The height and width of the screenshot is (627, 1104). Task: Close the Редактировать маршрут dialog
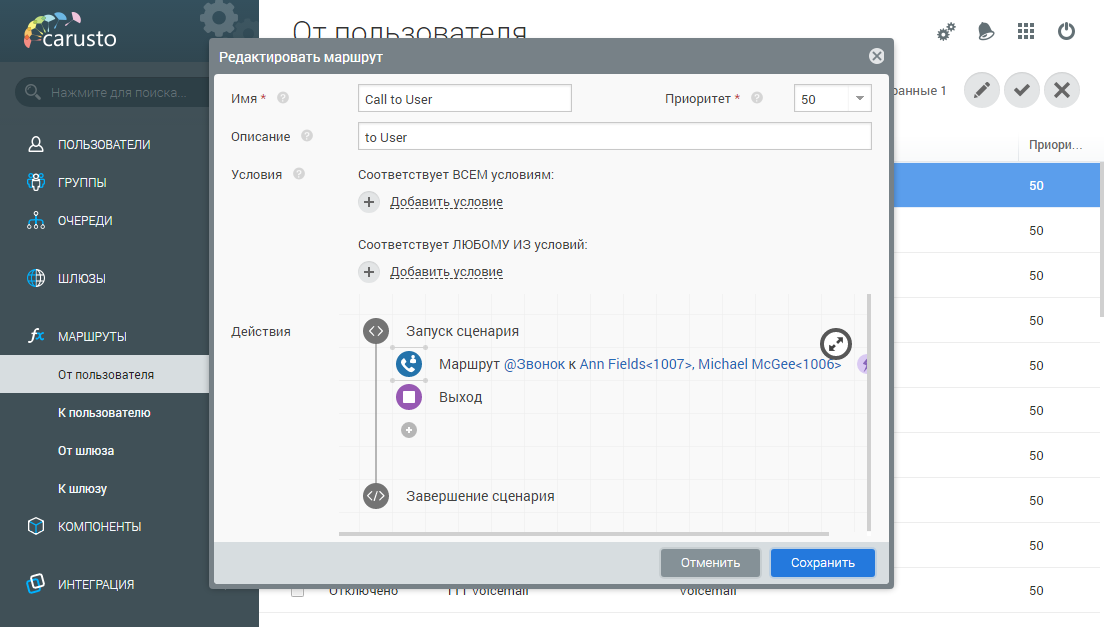pyautogui.click(x=876, y=56)
